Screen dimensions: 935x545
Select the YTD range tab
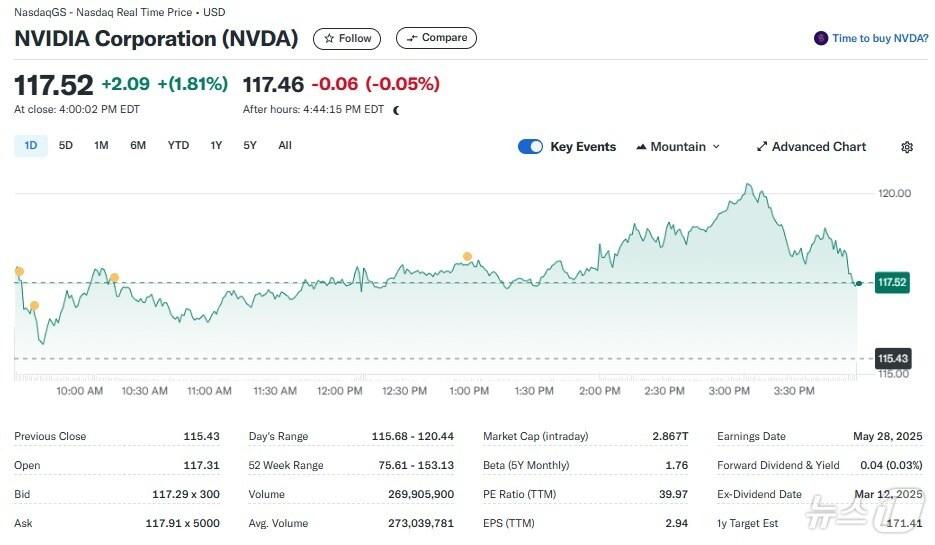[x=178, y=146]
